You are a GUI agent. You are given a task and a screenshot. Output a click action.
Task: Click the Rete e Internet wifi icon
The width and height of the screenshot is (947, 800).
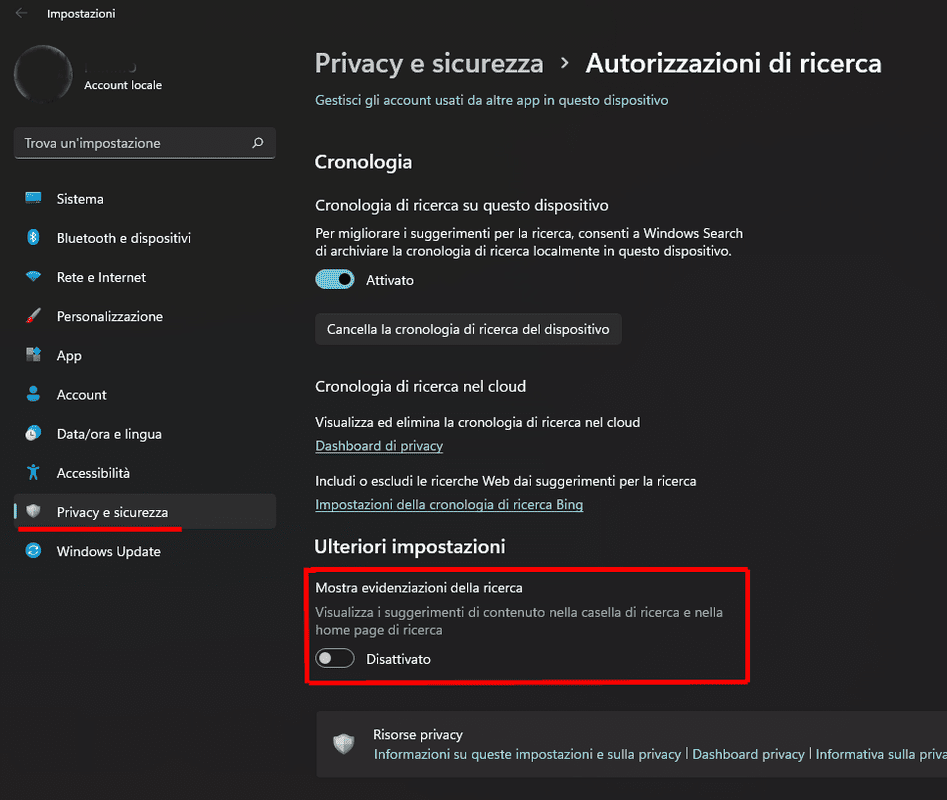pos(33,277)
